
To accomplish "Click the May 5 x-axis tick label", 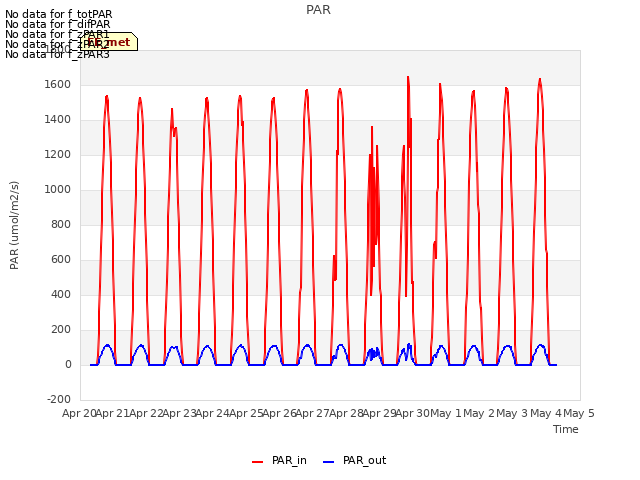I will pos(579,413).
